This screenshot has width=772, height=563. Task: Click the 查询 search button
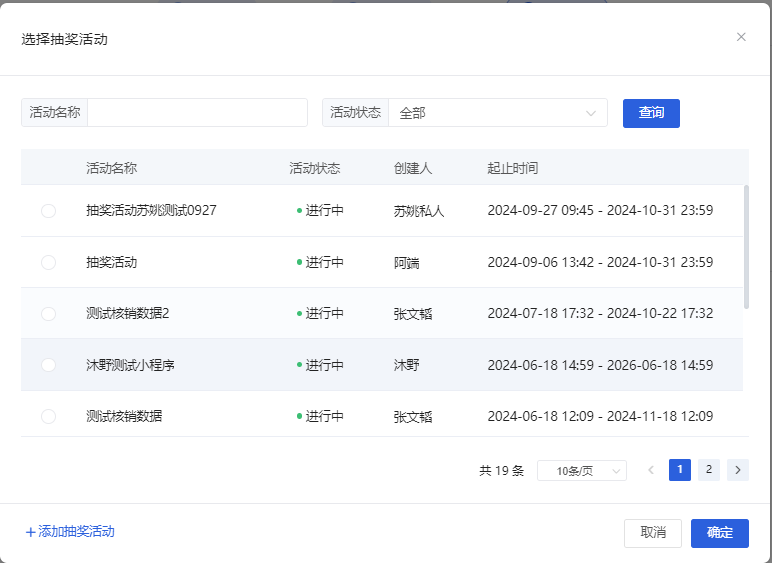point(651,113)
